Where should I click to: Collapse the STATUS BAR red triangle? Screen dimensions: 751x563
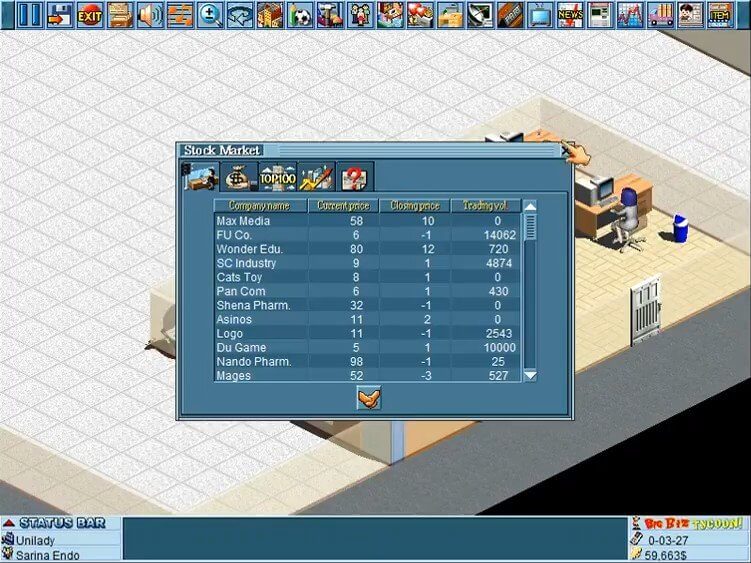pyautogui.click(x=9, y=523)
